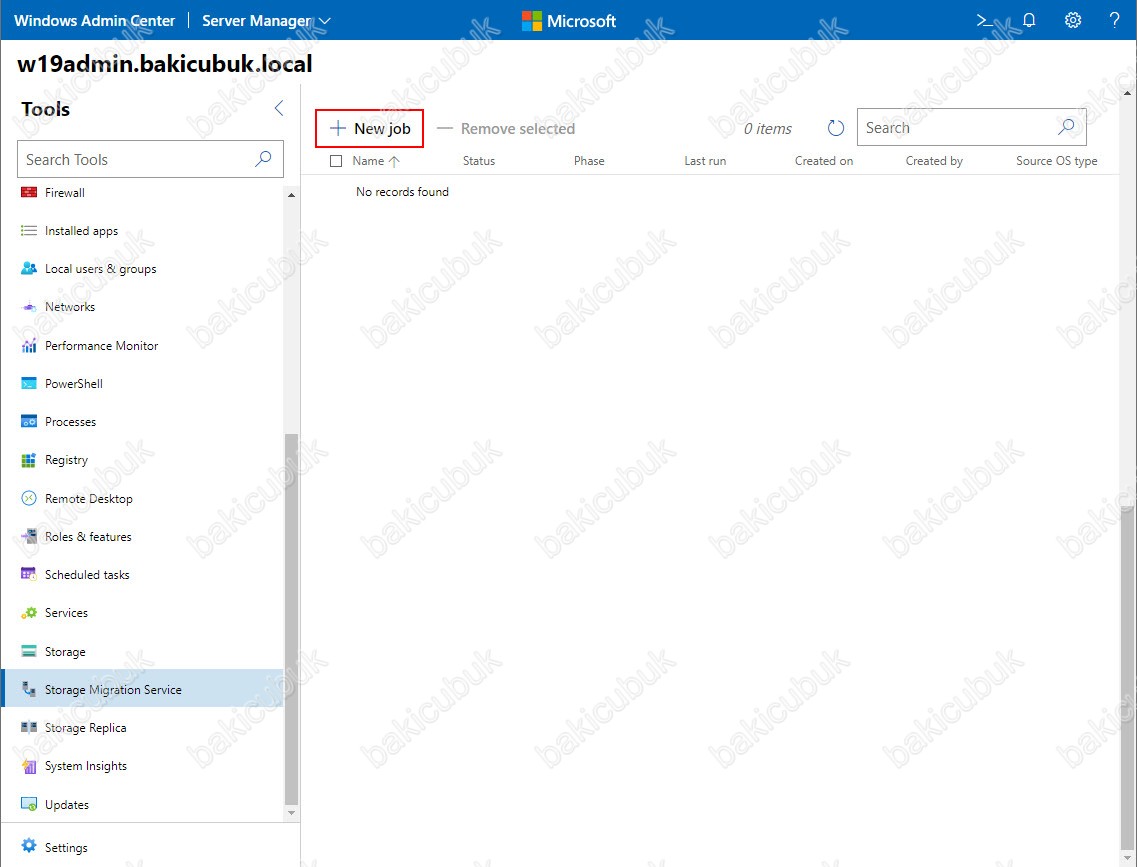Screen dimensions: 1137x867
Task: Open the Updates tool label
Action: pos(67,805)
